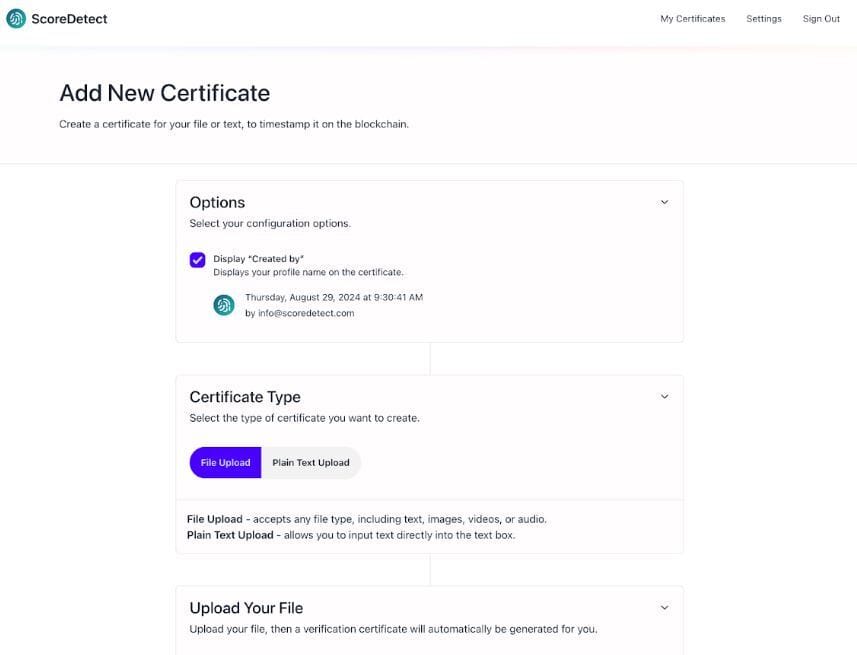857x655 pixels.
Task: Click the Display "Created by" label text
Action: pos(258,259)
